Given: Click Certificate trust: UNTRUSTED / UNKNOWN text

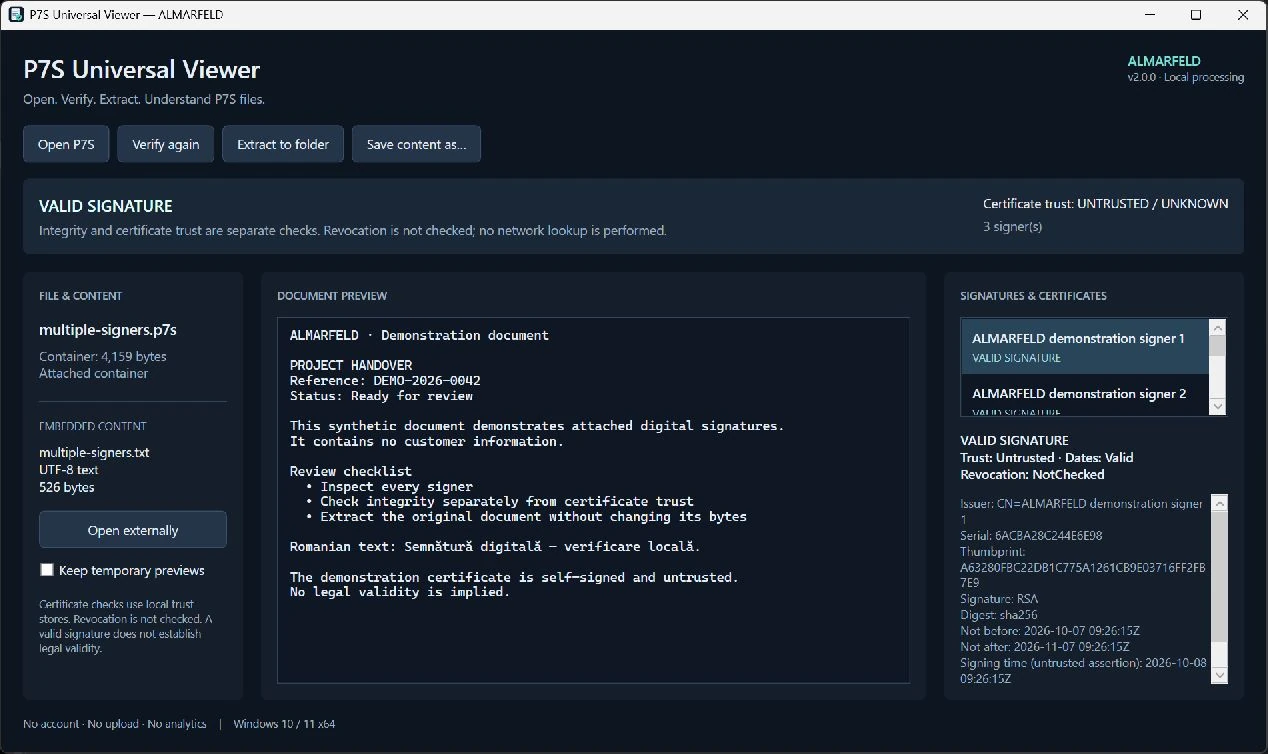Looking at the screenshot, I should pyautogui.click(x=1105, y=204).
